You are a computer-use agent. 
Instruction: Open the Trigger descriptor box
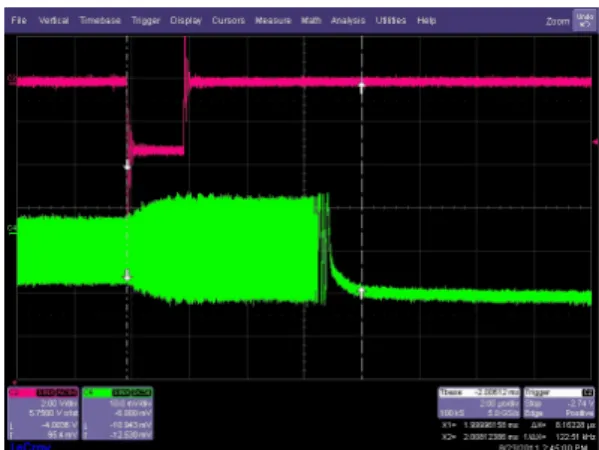(x=559, y=403)
